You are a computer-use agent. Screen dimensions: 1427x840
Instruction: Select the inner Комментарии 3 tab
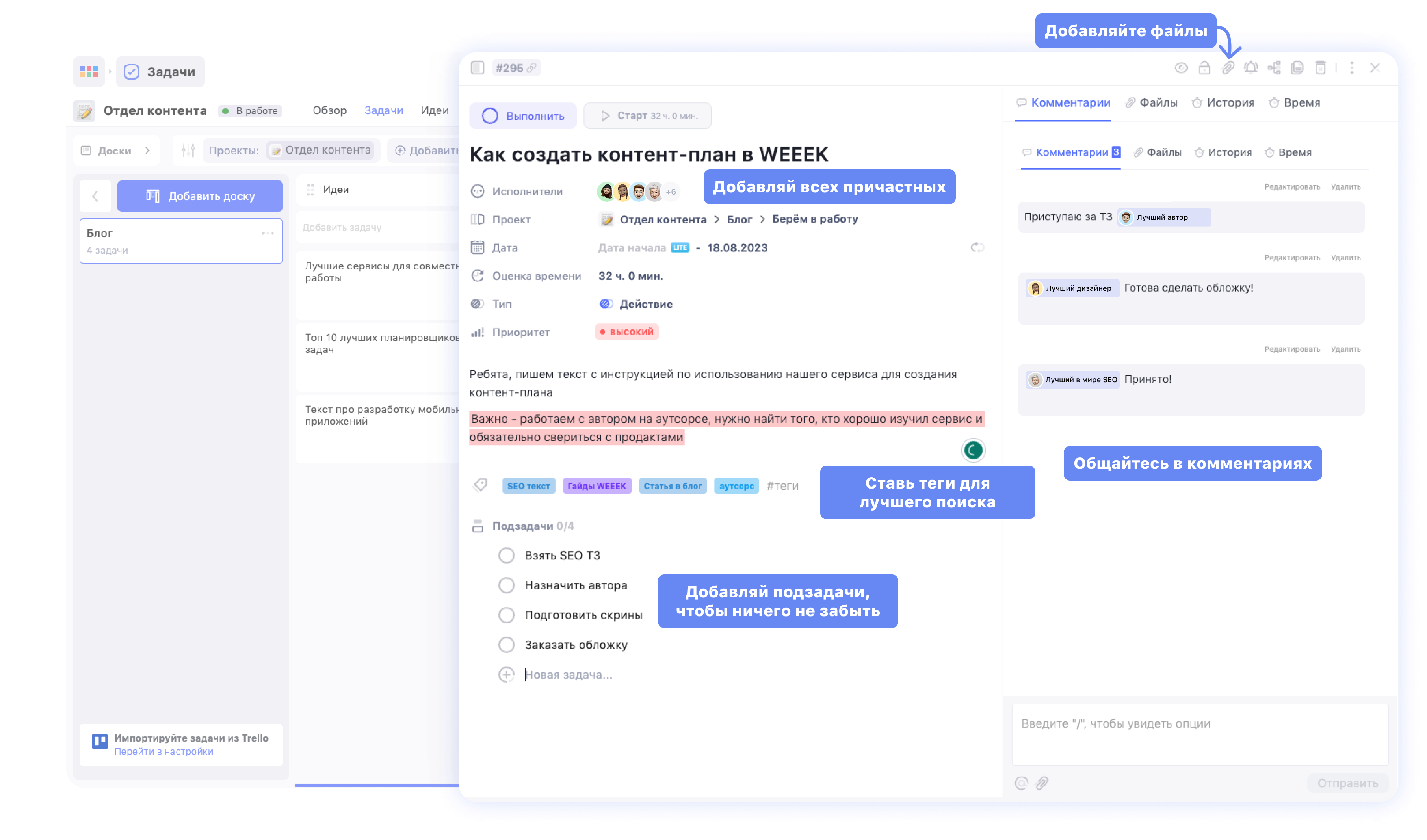[1071, 152]
